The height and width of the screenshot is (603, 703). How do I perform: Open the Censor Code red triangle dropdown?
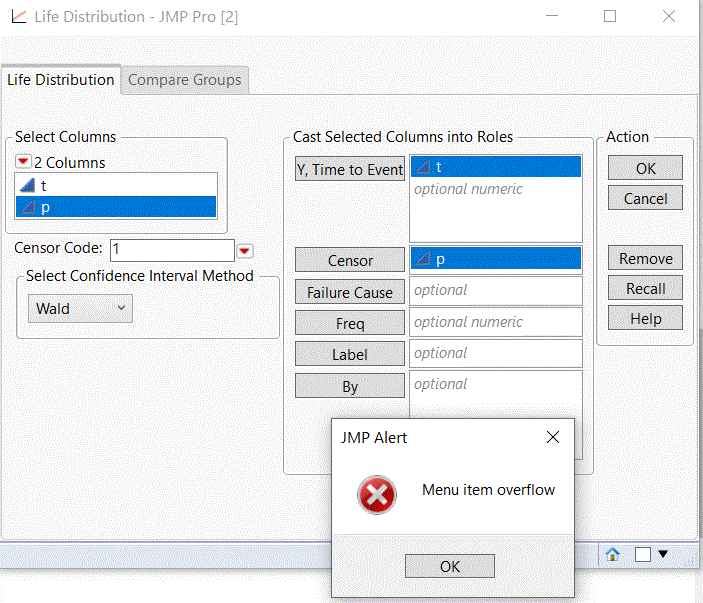click(x=245, y=251)
